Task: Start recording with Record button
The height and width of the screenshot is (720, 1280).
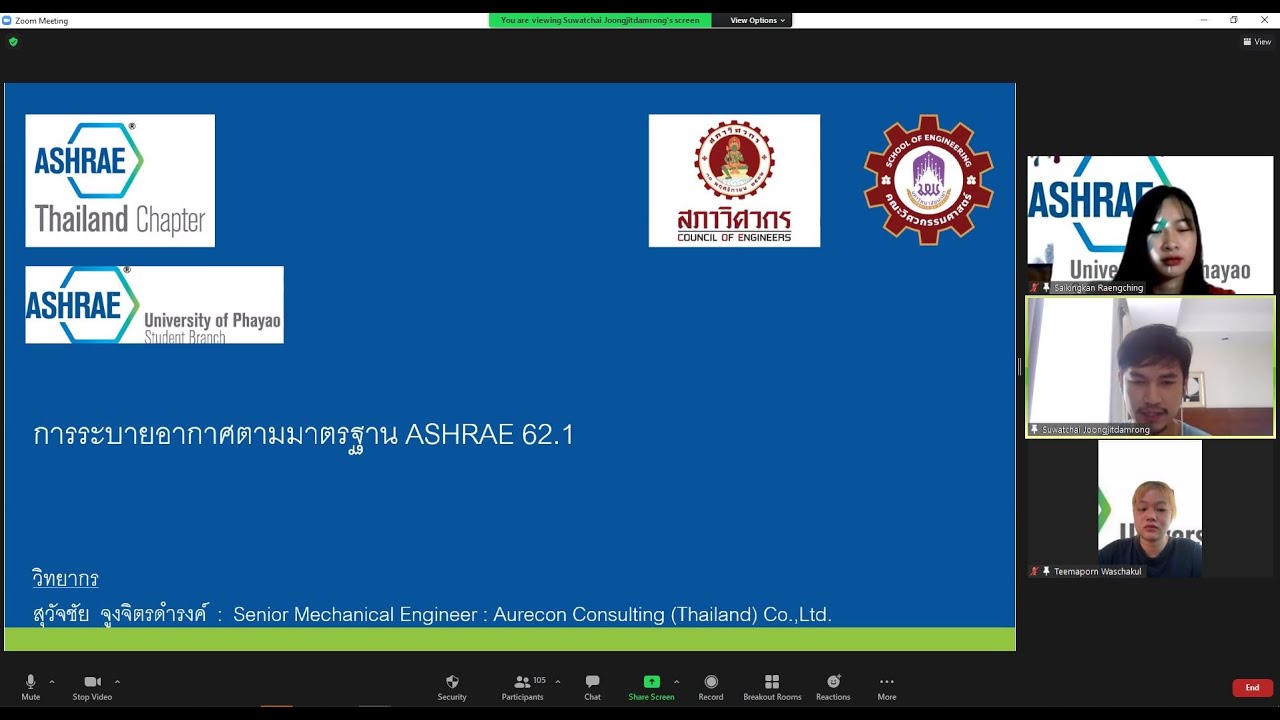Action: coord(711,687)
